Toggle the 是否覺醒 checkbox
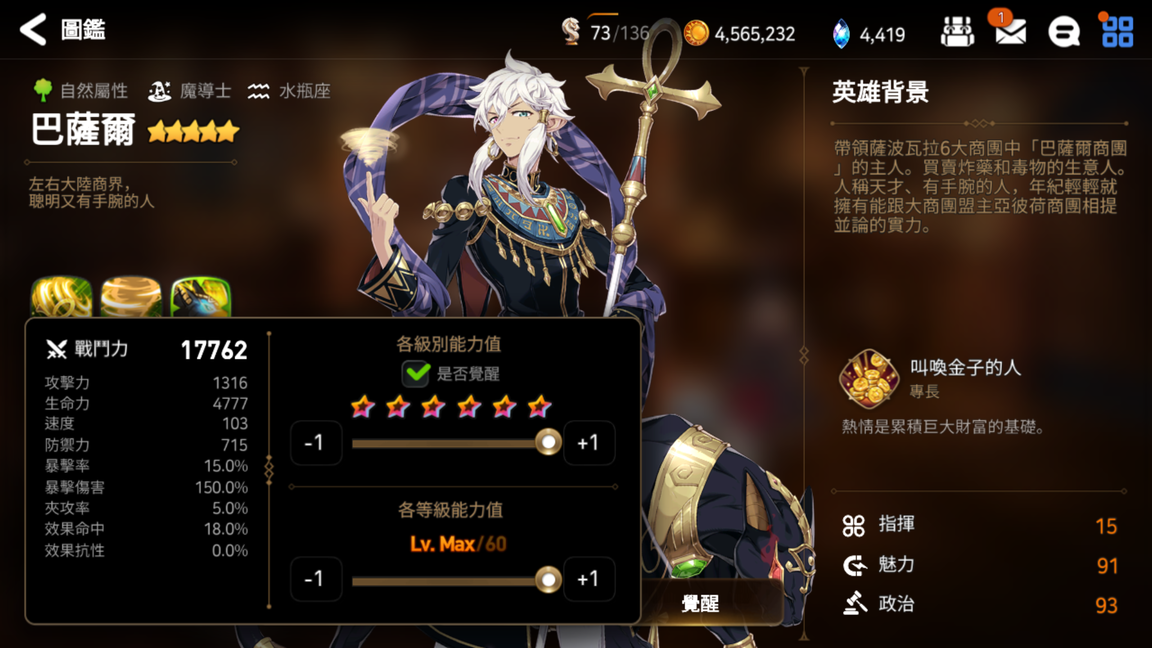Image resolution: width=1152 pixels, height=648 pixels. pos(416,373)
